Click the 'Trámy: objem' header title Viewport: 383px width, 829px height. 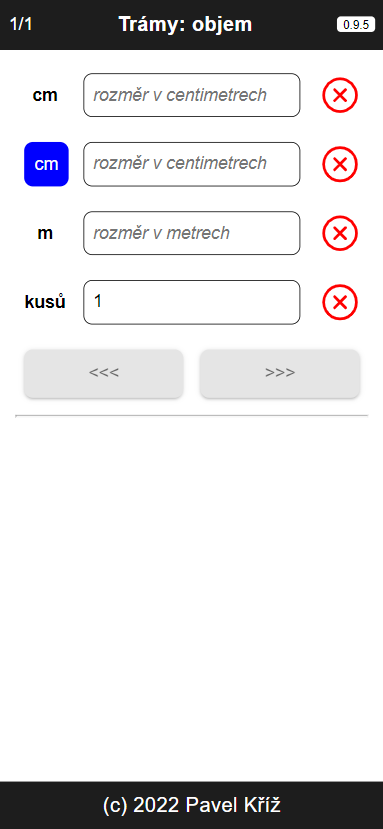coord(185,24)
